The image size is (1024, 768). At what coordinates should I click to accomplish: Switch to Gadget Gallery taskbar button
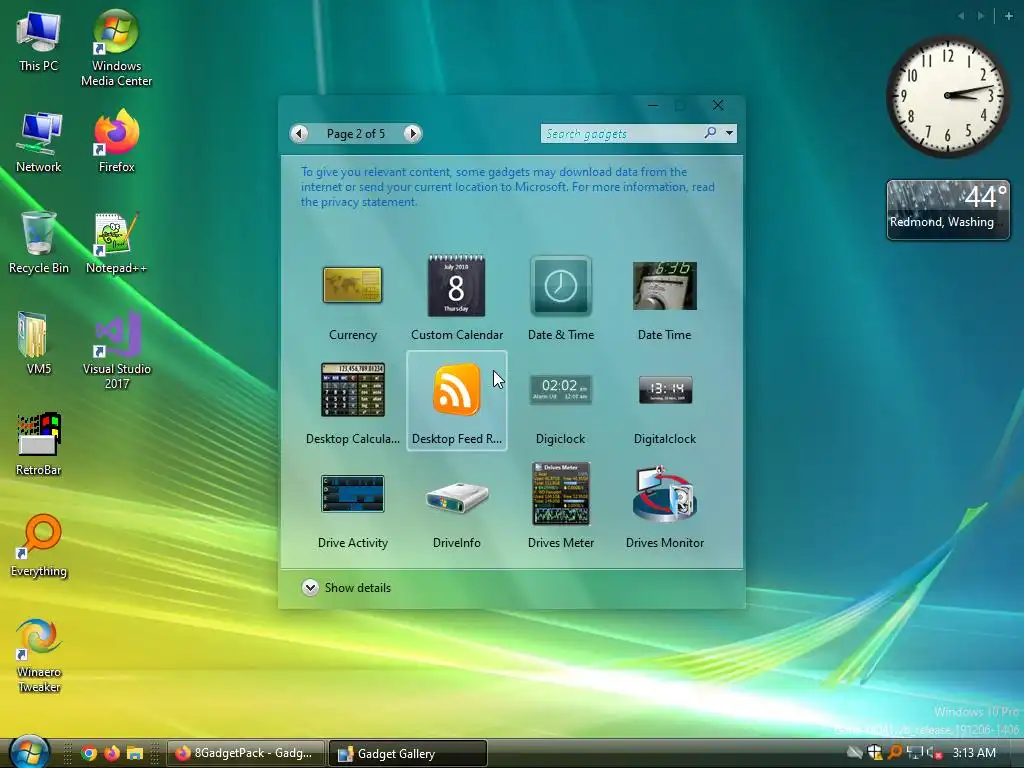[x=408, y=753]
